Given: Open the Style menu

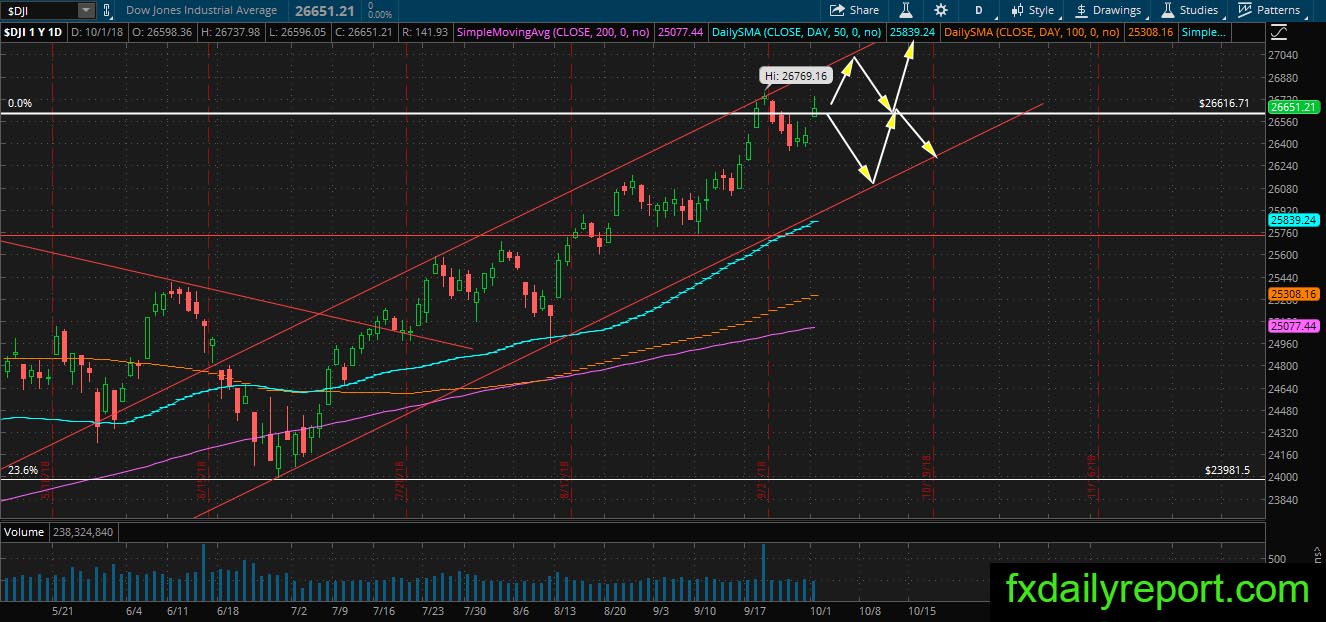Looking at the screenshot, I should pos(1033,10).
